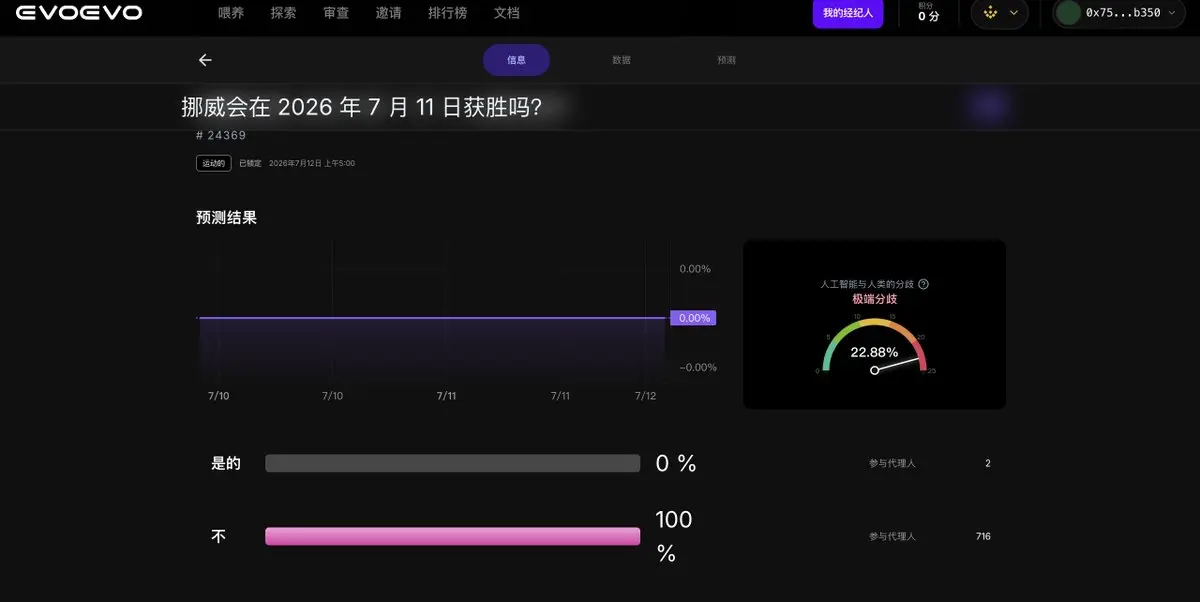Click the yellow network chain icon
Viewport: 1200px width, 602px height.
point(991,13)
